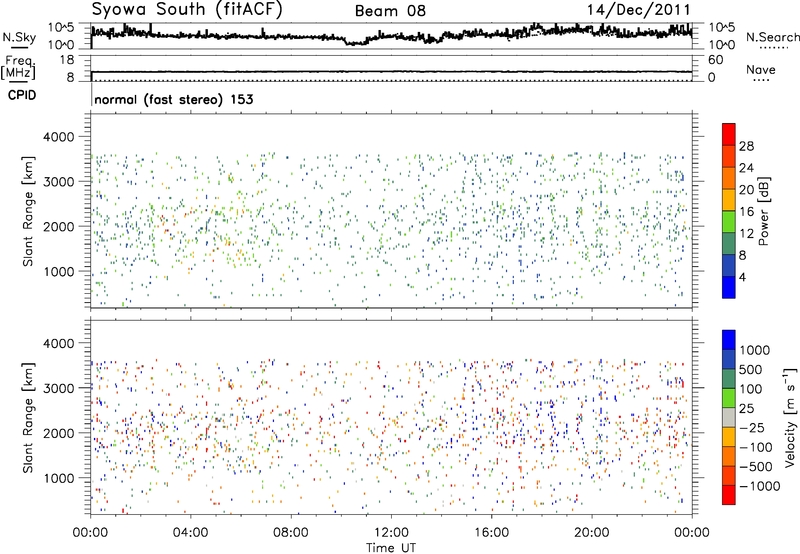
Task: Click the blue top of the Velocity colorbar
Action: [729, 340]
